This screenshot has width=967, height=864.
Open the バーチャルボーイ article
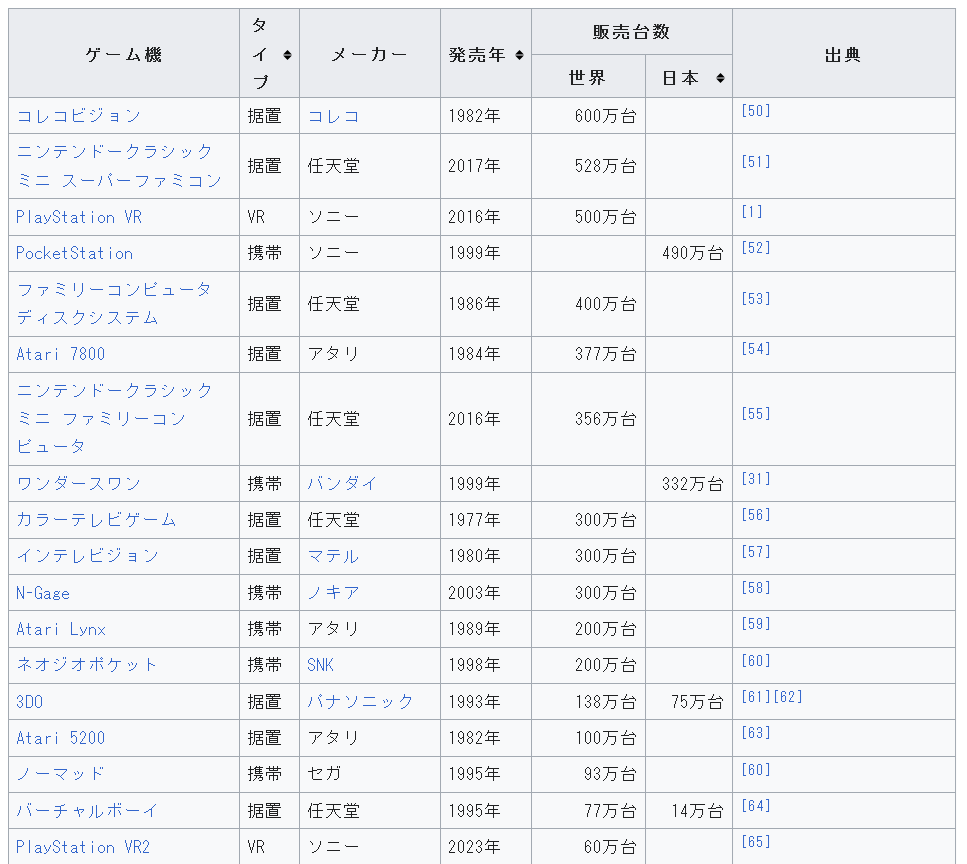tap(88, 810)
